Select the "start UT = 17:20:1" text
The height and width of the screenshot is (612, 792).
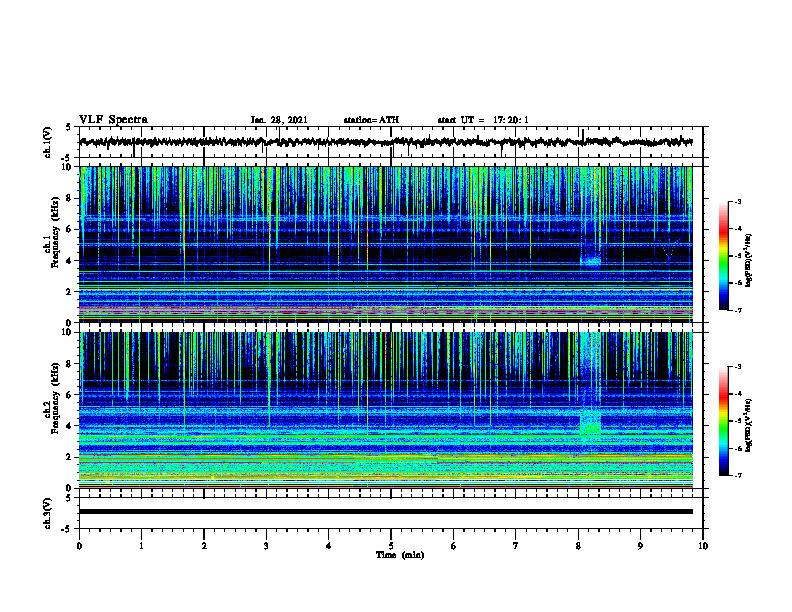click(483, 120)
